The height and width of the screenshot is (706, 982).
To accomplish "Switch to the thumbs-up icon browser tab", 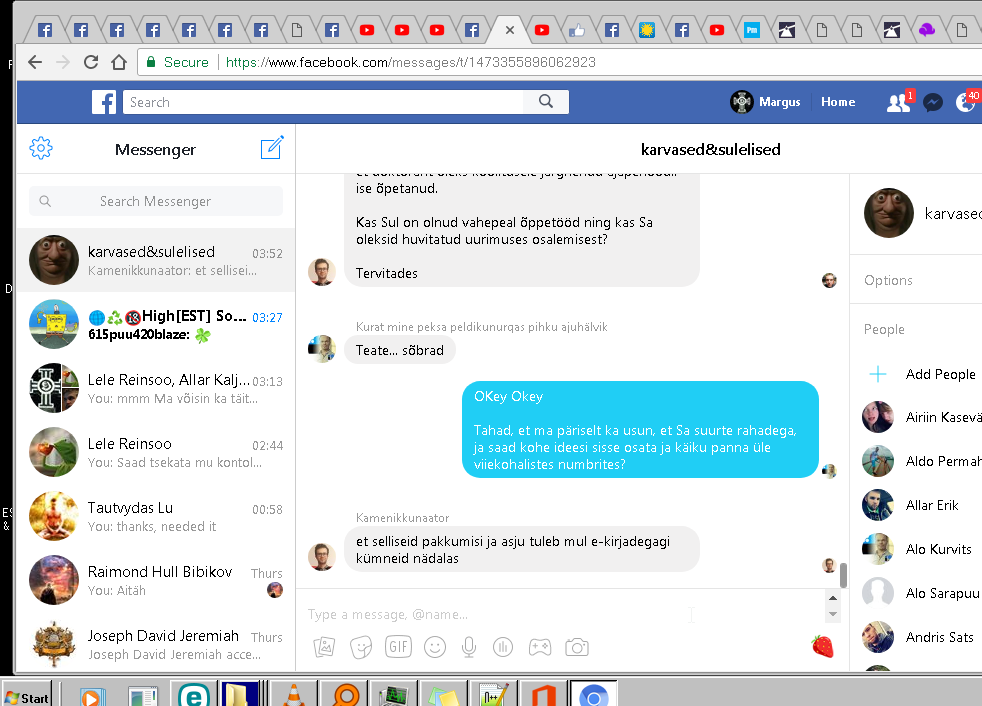I will [577, 30].
